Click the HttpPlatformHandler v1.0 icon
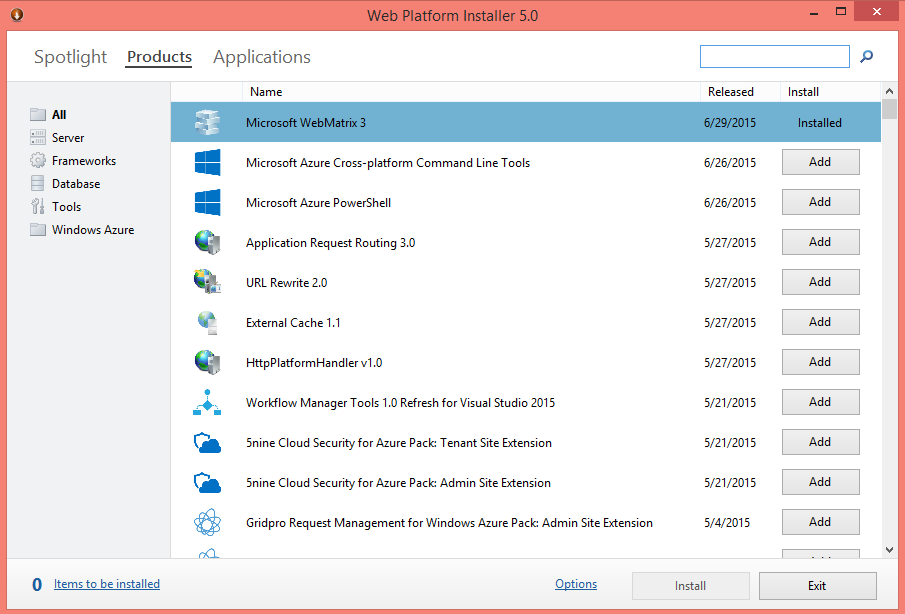The image size is (905, 614). coord(207,362)
